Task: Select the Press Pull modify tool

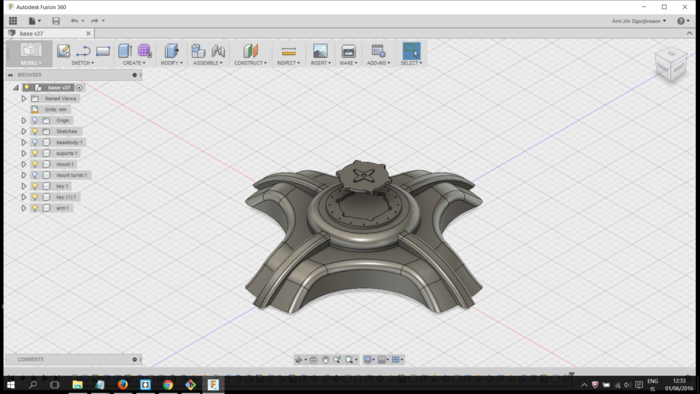Action: pos(171,51)
